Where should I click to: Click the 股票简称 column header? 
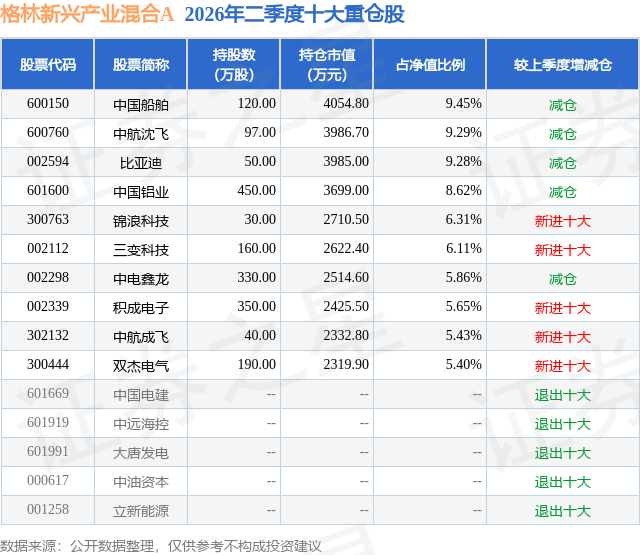[141, 64]
